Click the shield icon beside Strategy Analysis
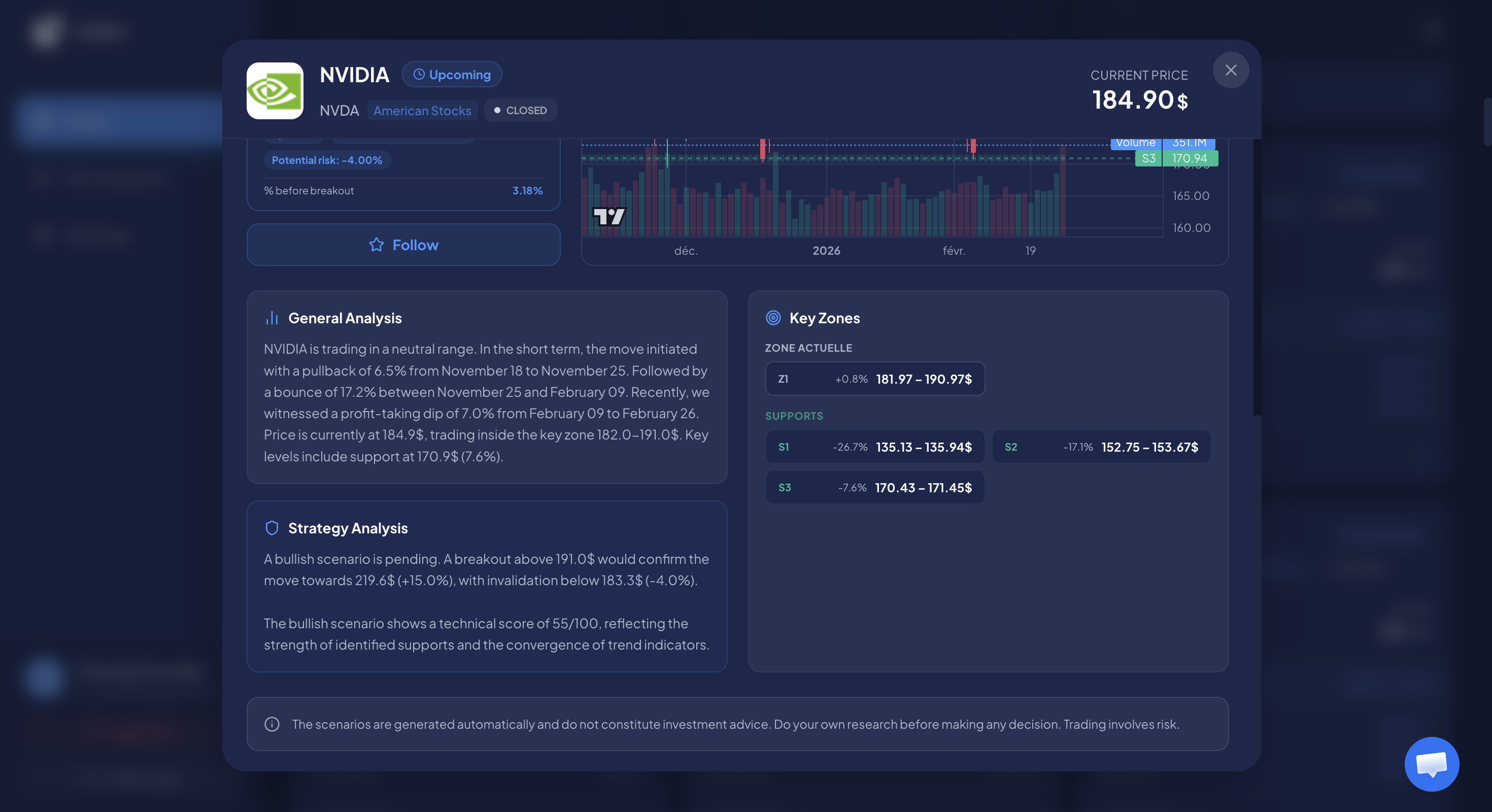This screenshot has height=812, width=1492. point(272,528)
